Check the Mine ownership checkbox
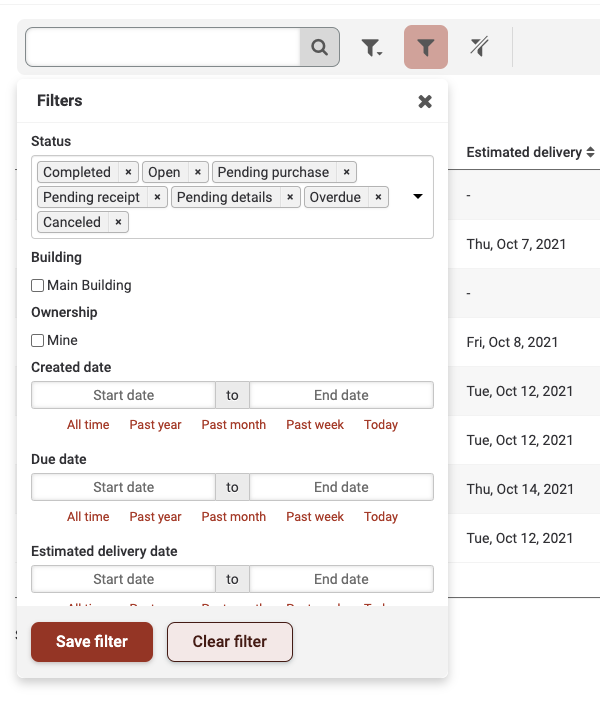Viewport: 600px width, 728px height. tap(38, 340)
